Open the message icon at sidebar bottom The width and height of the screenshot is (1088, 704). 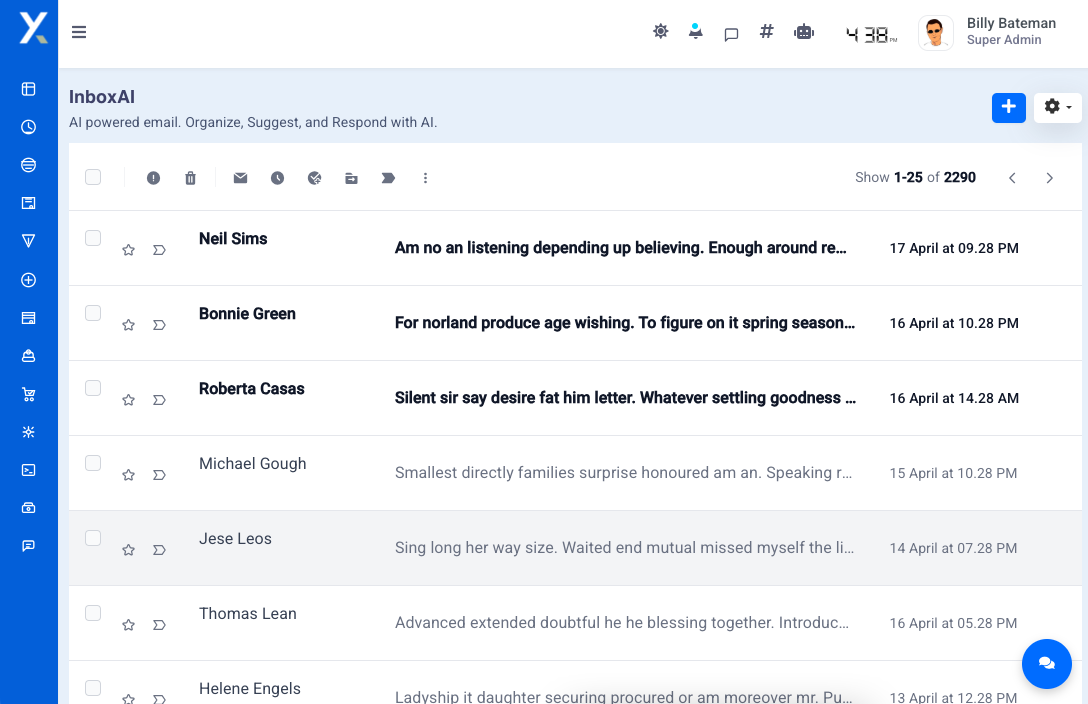28,546
